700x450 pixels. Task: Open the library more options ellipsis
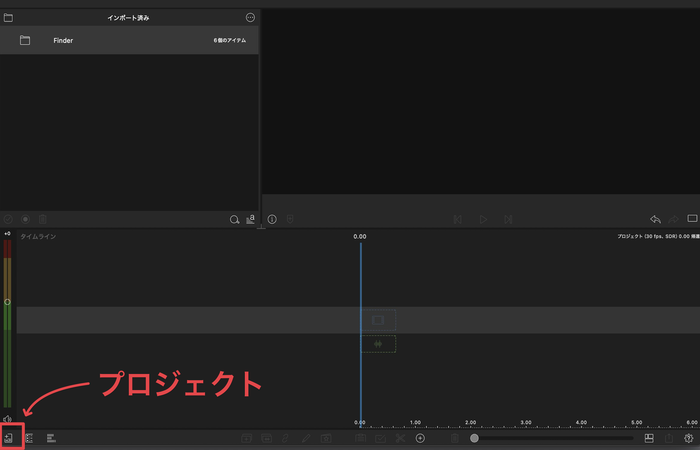click(x=250, y=17)
